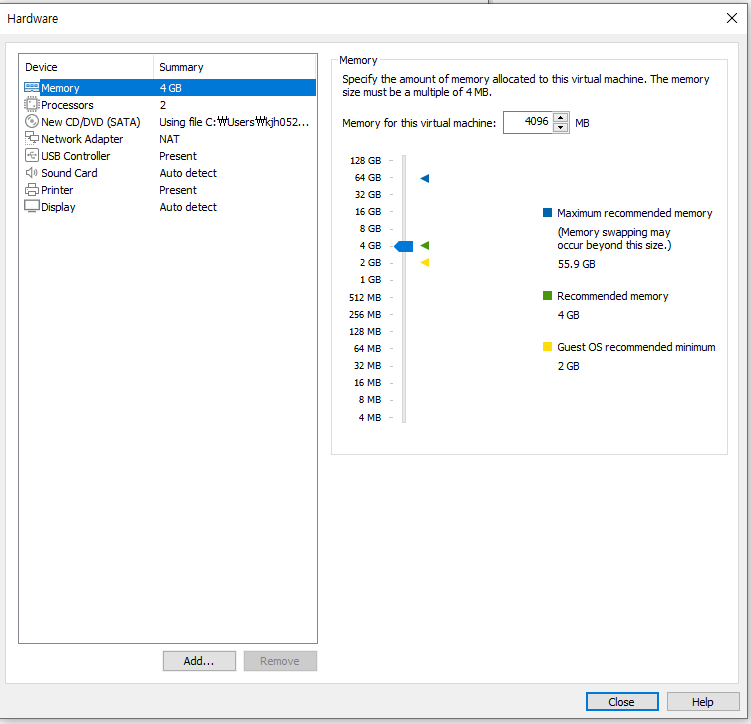Image resolution: width=751 pixels, height=724 pixels.
Task: Click the Remove button
Action: tap(280, 661)
